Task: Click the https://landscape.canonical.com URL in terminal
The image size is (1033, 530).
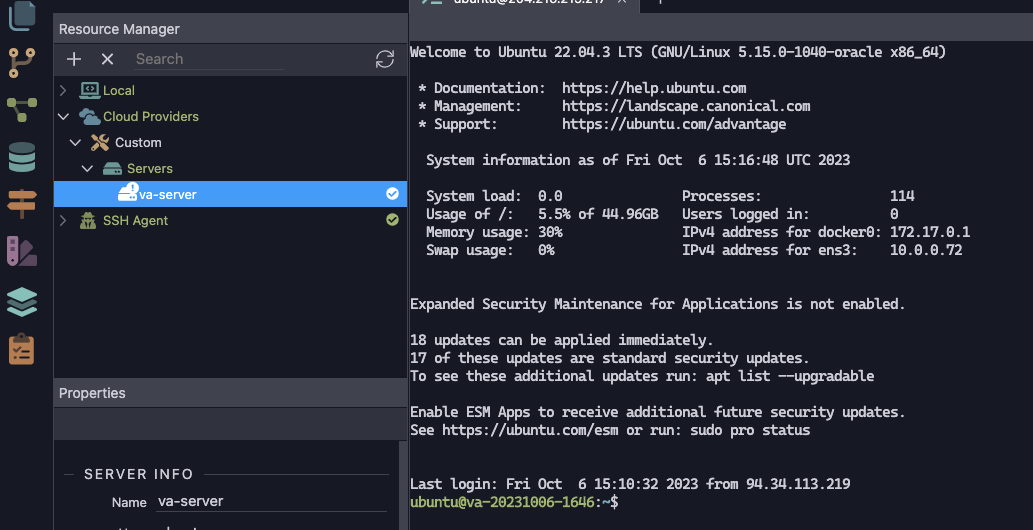Action: tap(686, 106)
